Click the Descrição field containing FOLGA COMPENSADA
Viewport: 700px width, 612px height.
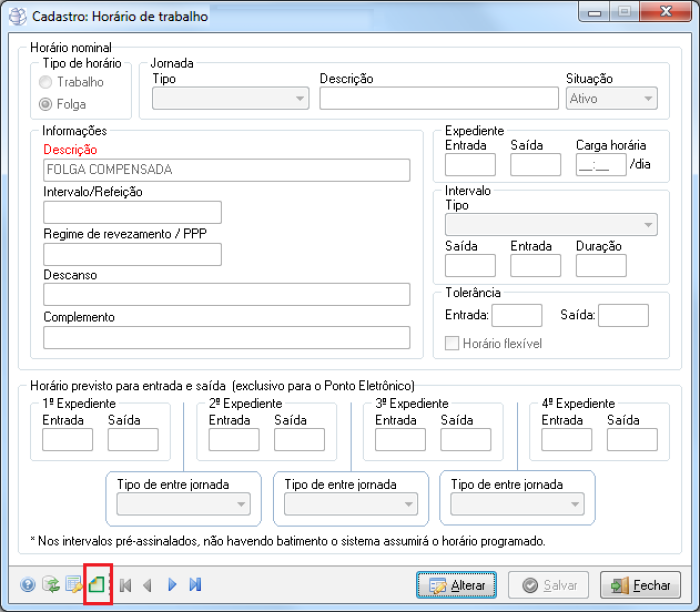pos(227,170)
